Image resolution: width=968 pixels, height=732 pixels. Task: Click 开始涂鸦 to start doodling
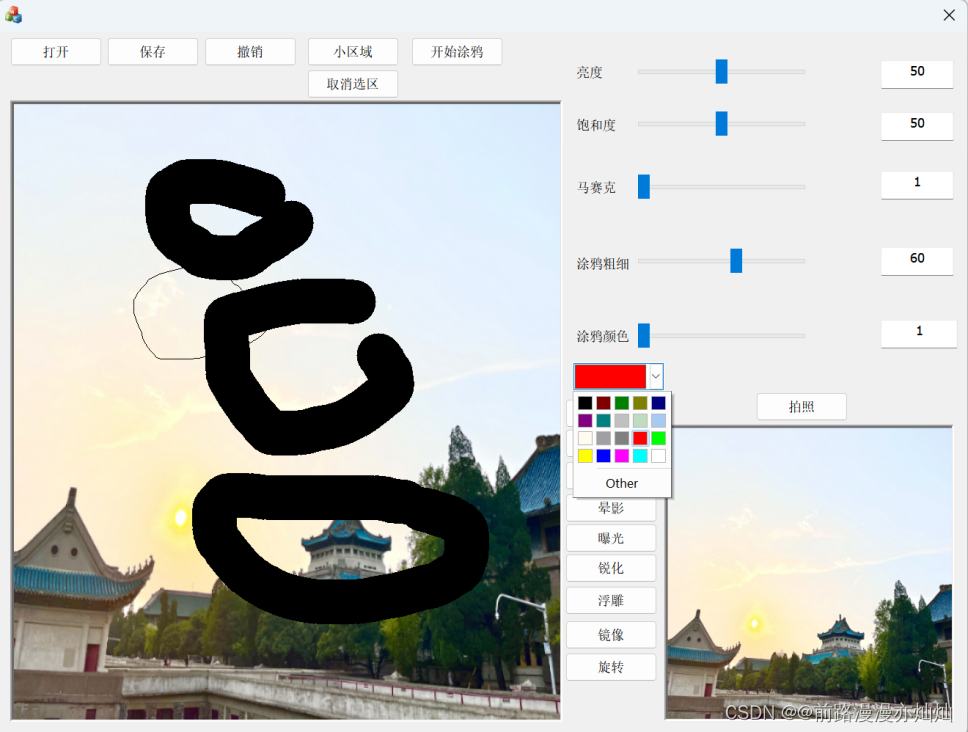pyautogui.click(x=456, y=51)
